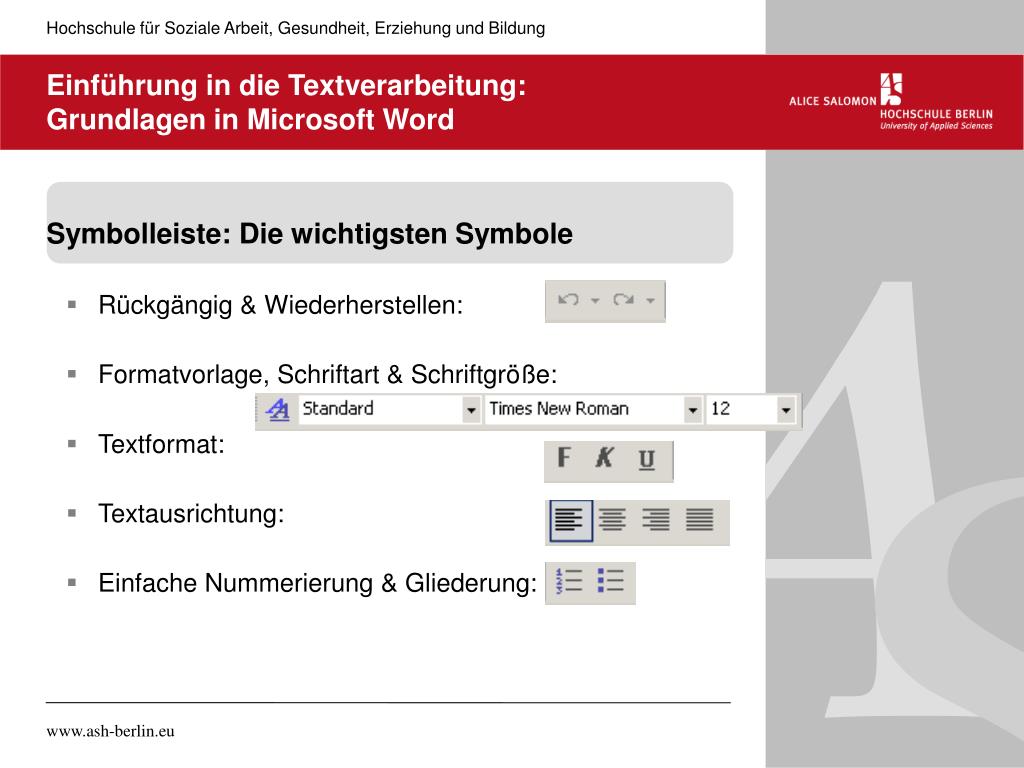1024x768 pixels.
Task: Expand the font size 12 dropdown
Action: click(786, 410)
